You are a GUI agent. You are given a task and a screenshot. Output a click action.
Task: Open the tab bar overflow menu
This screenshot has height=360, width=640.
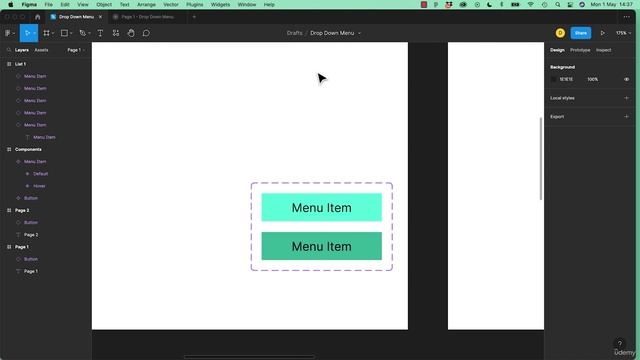click(x=627, y=17)
